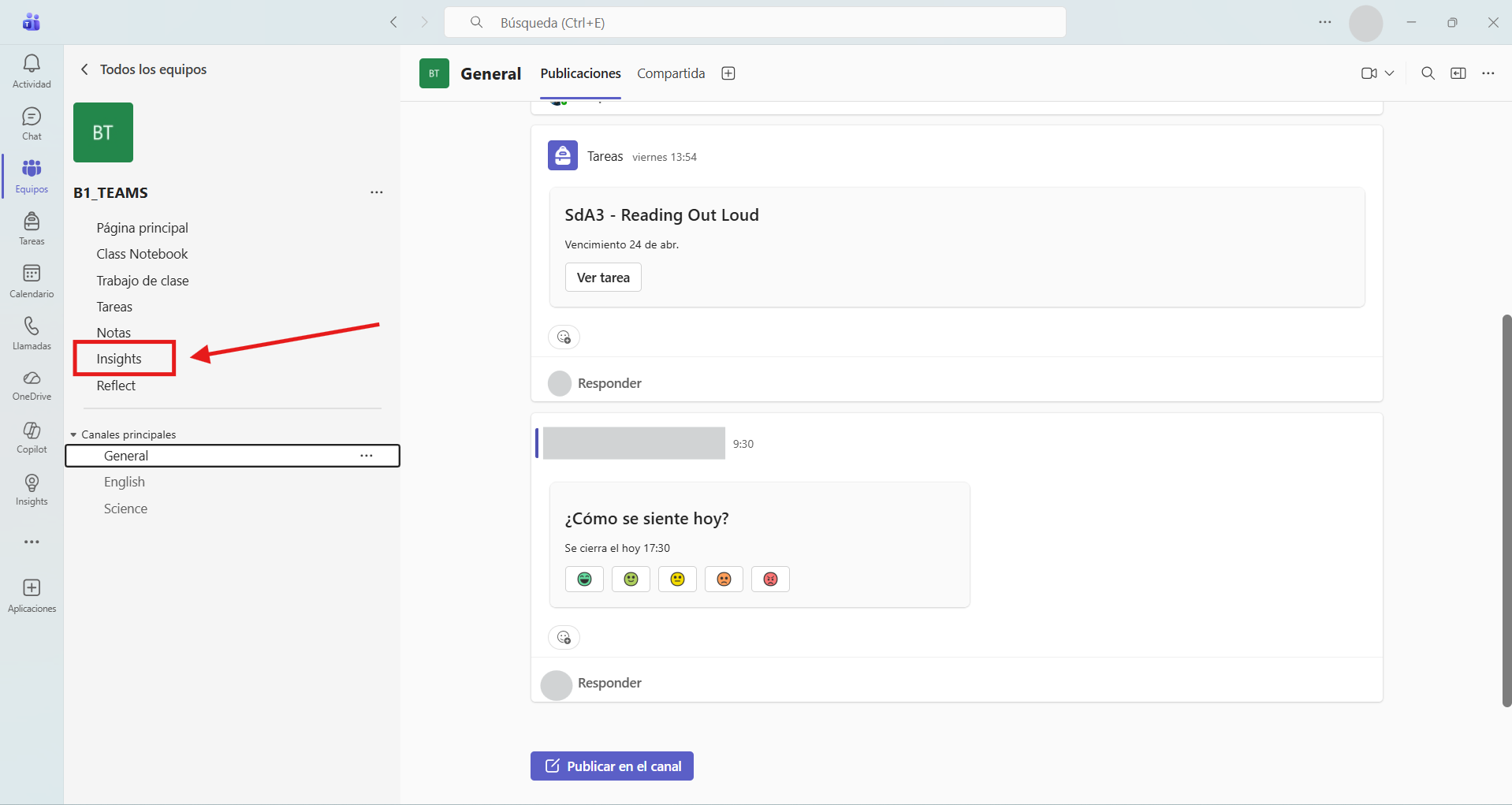Select the General channel
This screenshot has width=1512, height=805.
pyautogui.click(x=233, y=456)
